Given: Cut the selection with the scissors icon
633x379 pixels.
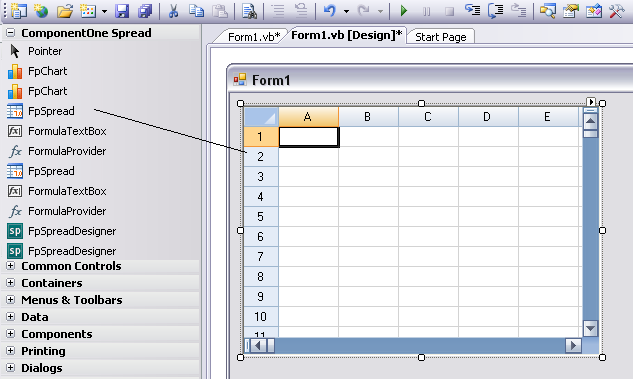Looking at the screenshot, I should pos(173,11).
